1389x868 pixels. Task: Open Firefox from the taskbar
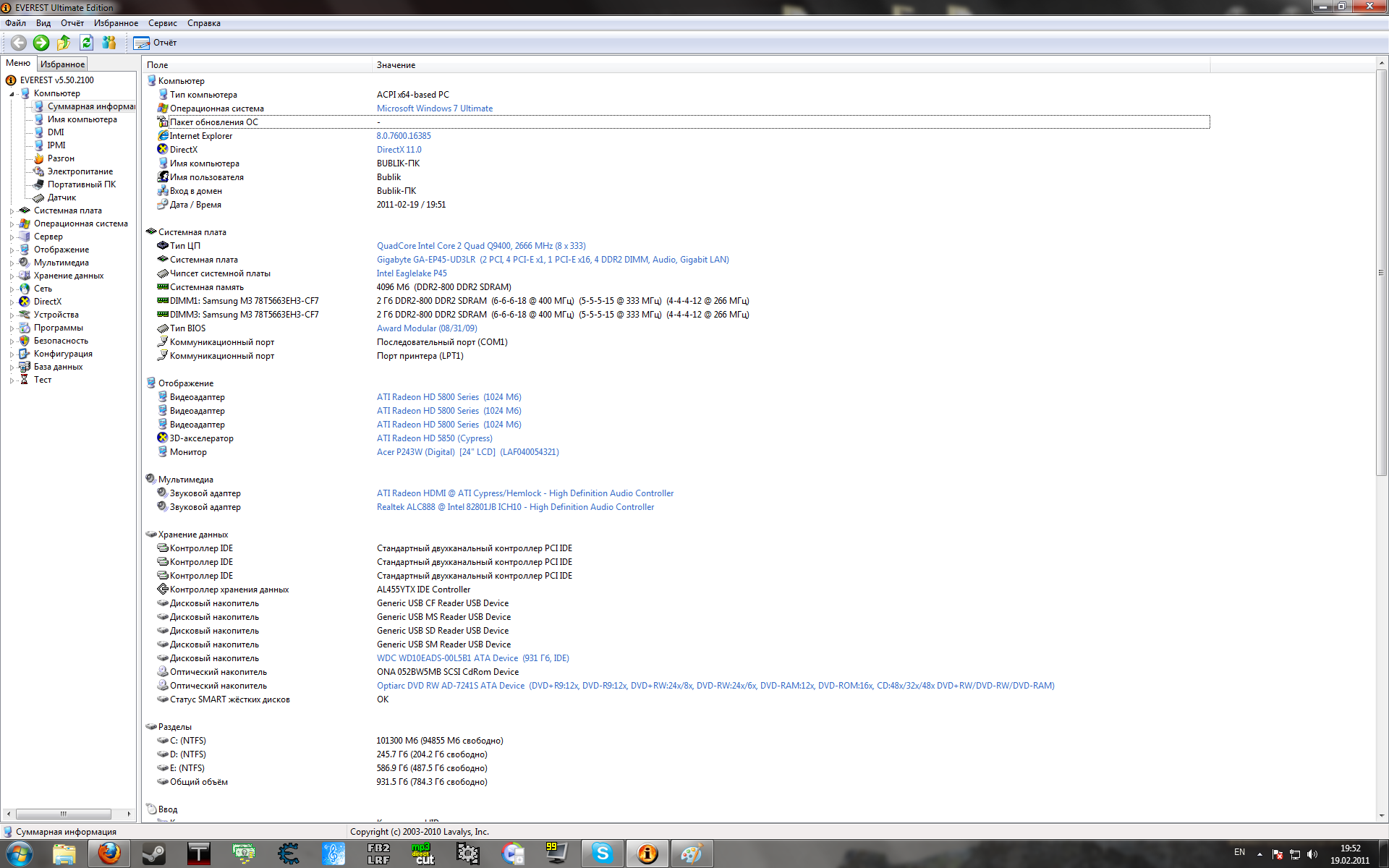point(109,854)
